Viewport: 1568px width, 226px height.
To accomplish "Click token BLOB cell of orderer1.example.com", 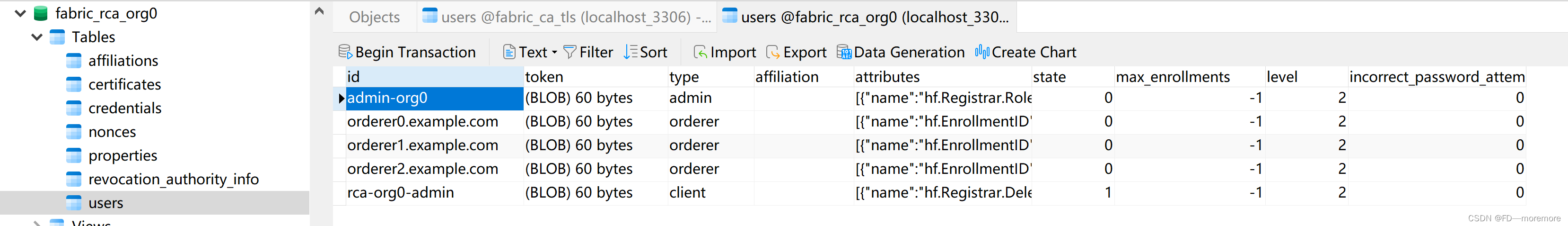I will (596, 145).
